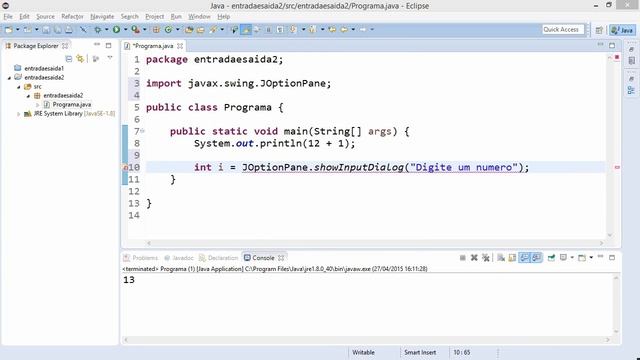Click the Console vertical scrollbar
This screenshot has height=360, width=640.
(x=616, y=305)
